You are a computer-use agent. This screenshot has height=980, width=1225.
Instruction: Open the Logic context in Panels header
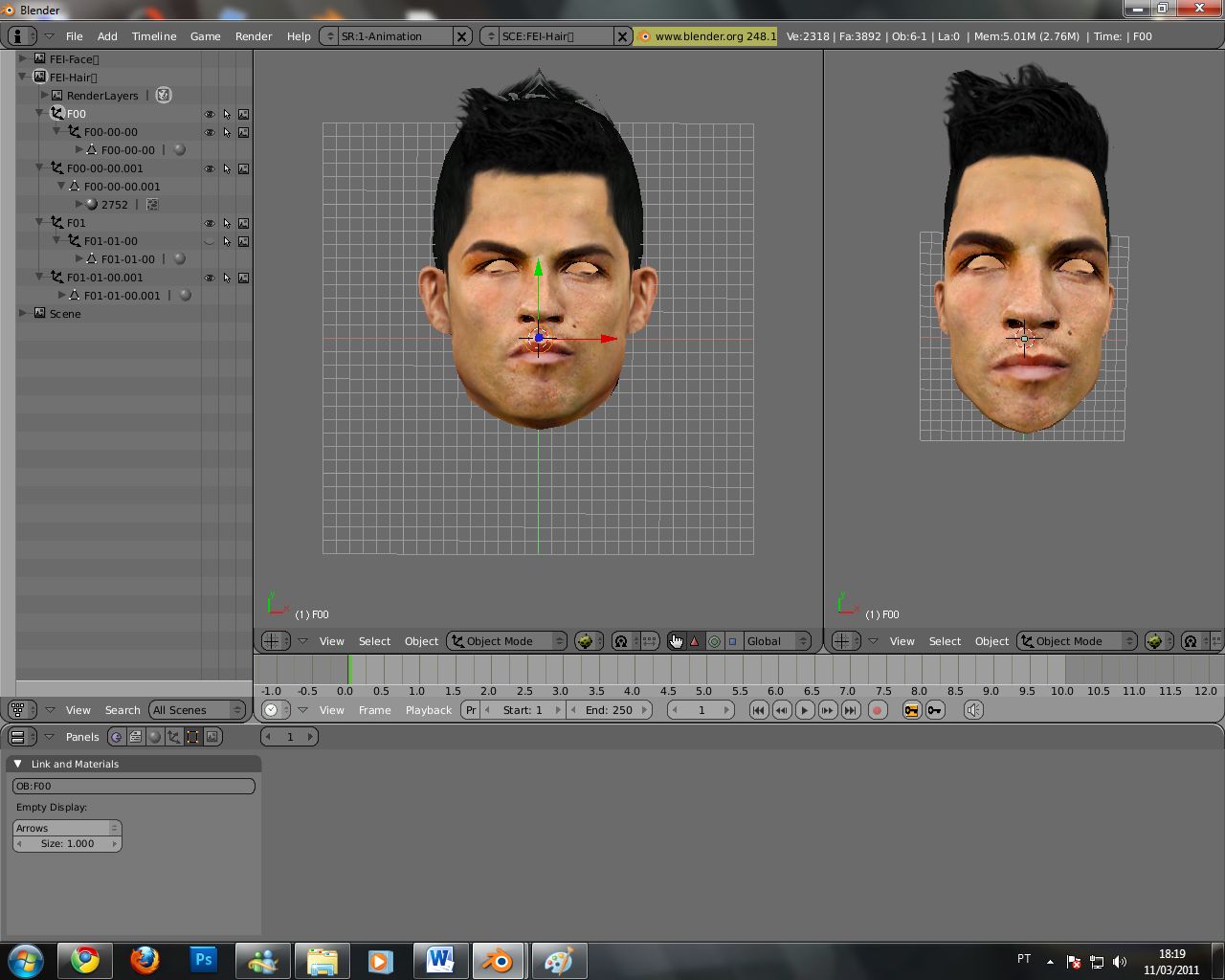point(117,737)
